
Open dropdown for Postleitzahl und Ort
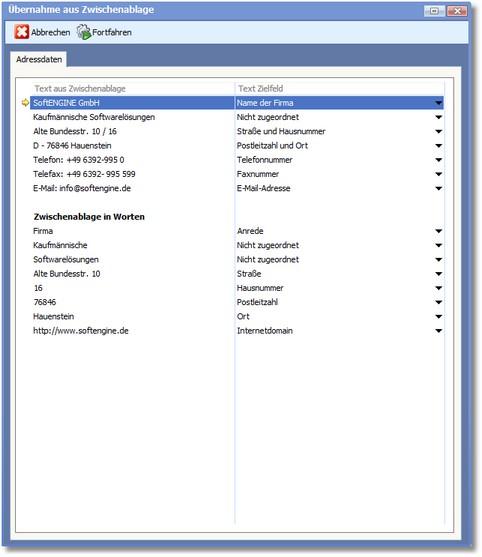click(439, 146)
